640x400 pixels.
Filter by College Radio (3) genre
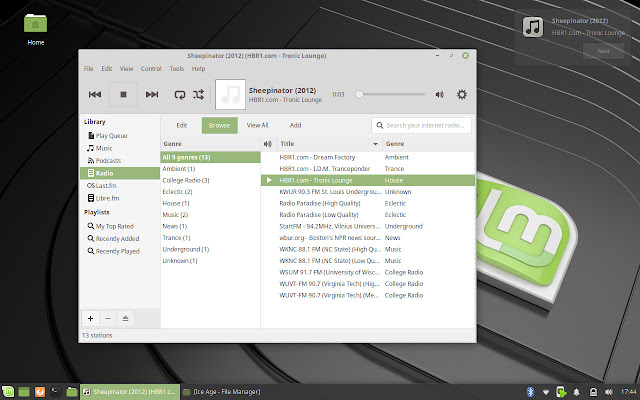(210, 180)
